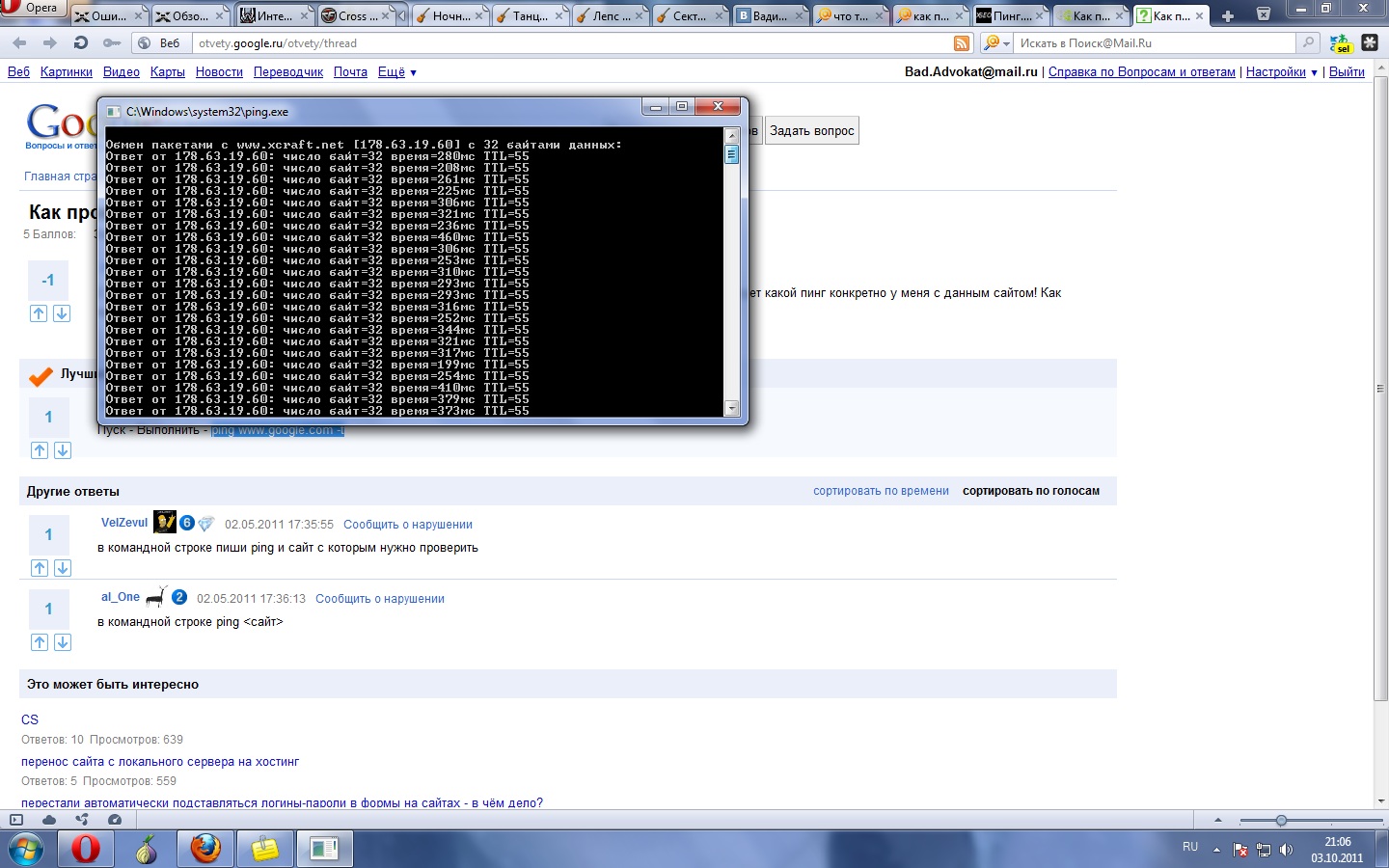The image size is (1389, 868).
Task: Open the 'Картинки' link
Action: 67,72
